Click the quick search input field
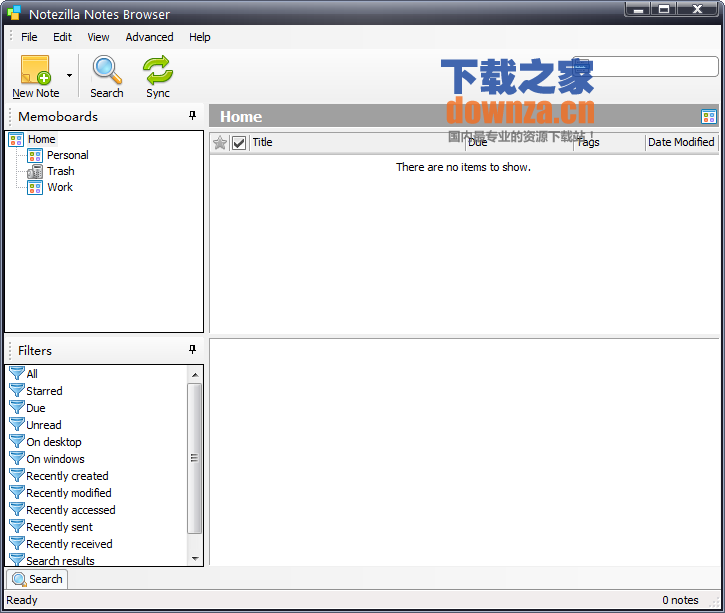 [645, 67]
